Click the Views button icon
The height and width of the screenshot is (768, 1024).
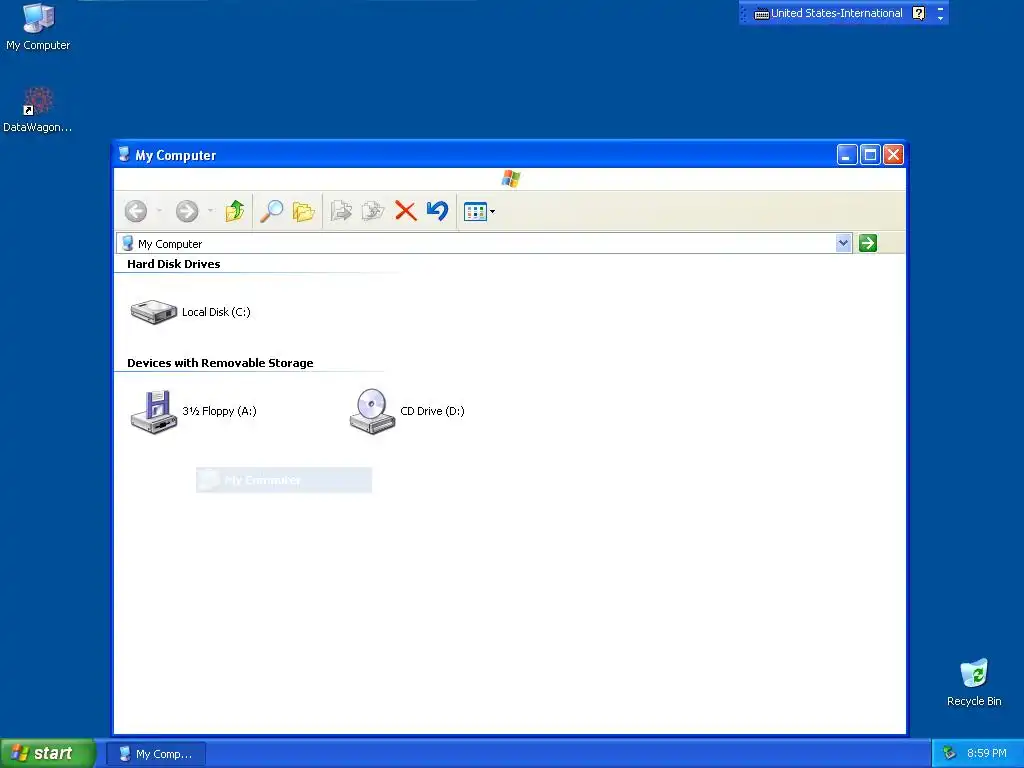[x=475, y=212]
